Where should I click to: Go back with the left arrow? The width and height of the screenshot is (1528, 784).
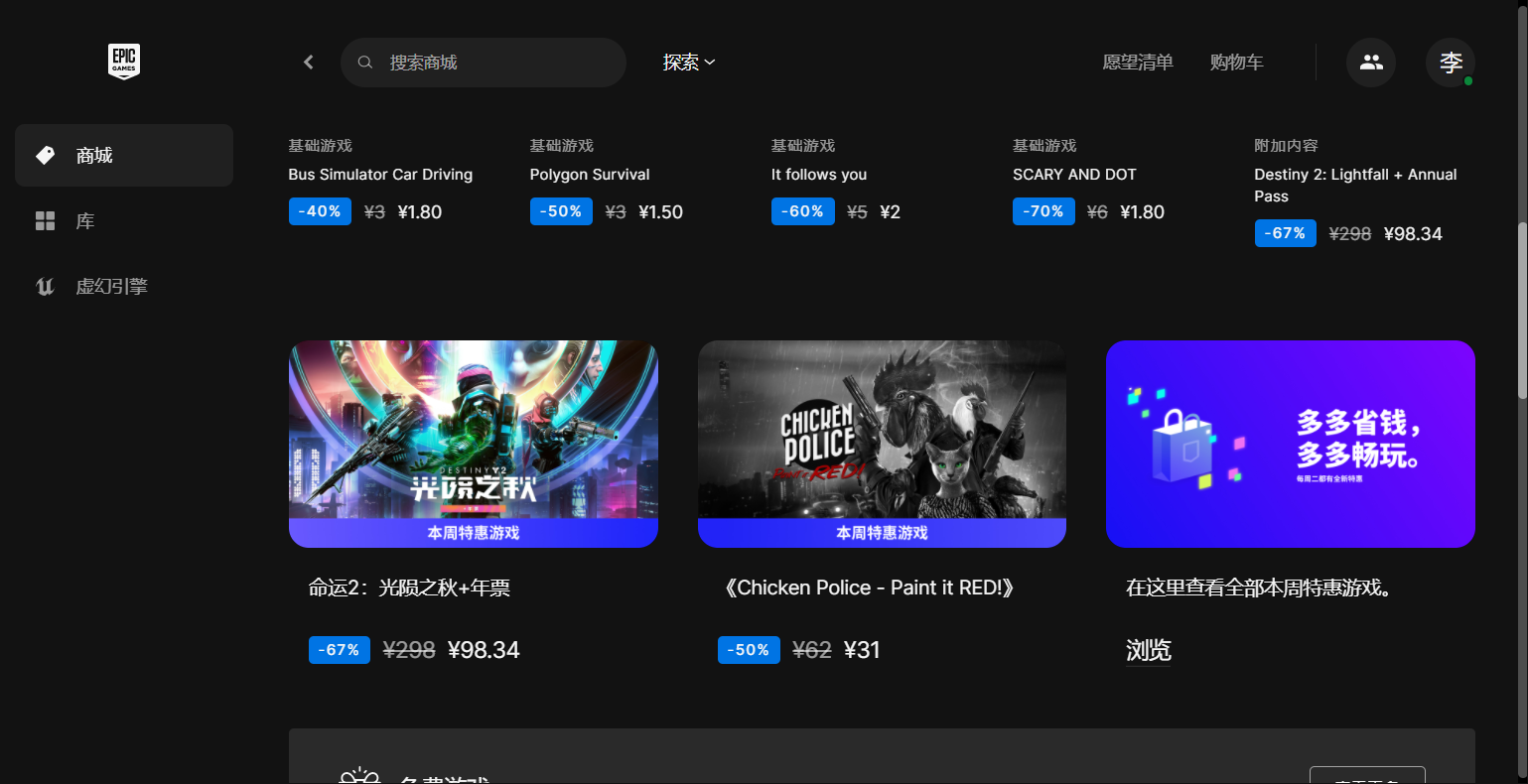(x=309, y=63)
